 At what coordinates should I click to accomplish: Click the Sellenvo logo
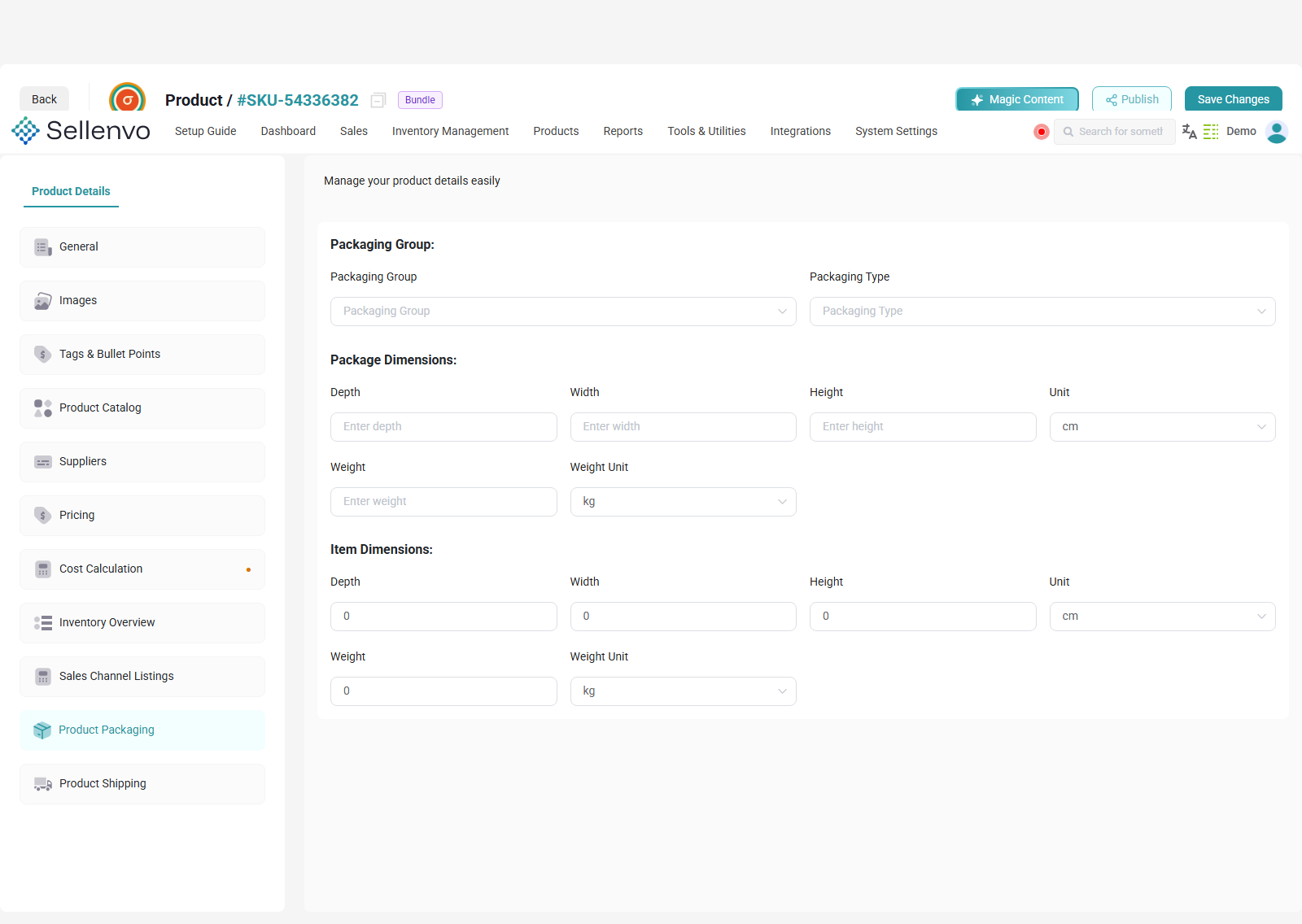point(81,130)
